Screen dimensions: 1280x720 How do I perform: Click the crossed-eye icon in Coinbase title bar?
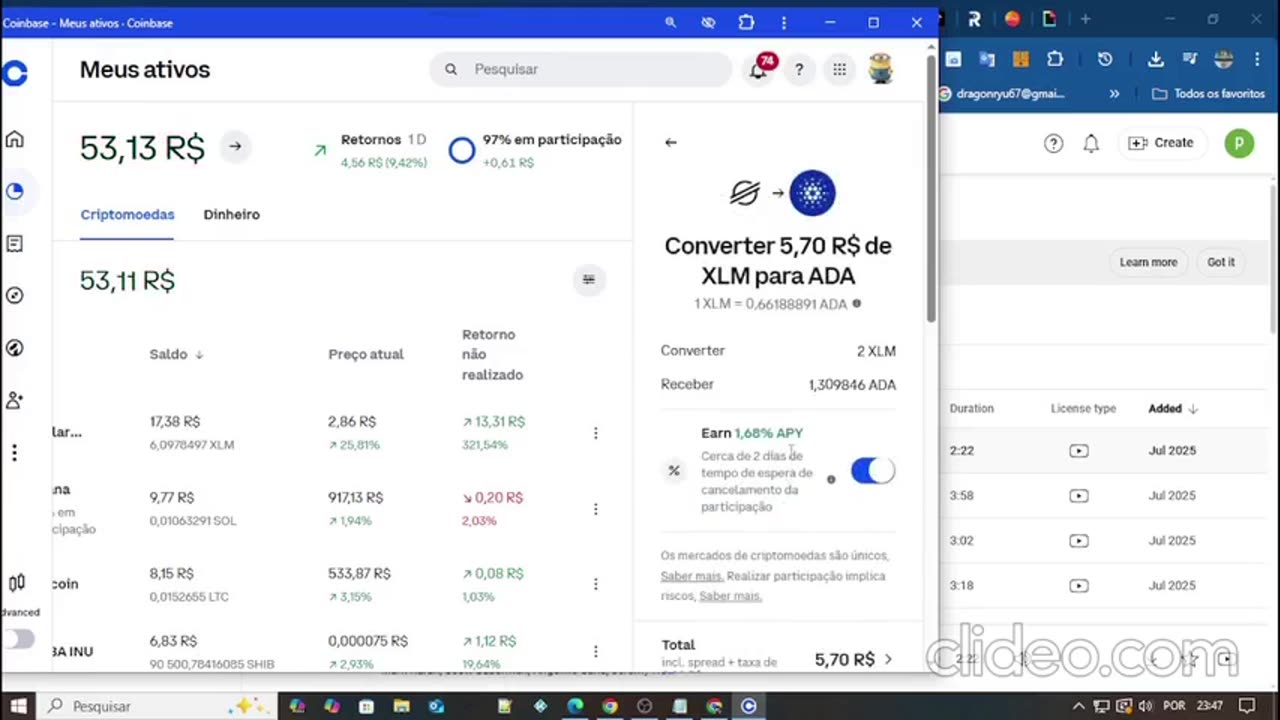tap(709, 22)
